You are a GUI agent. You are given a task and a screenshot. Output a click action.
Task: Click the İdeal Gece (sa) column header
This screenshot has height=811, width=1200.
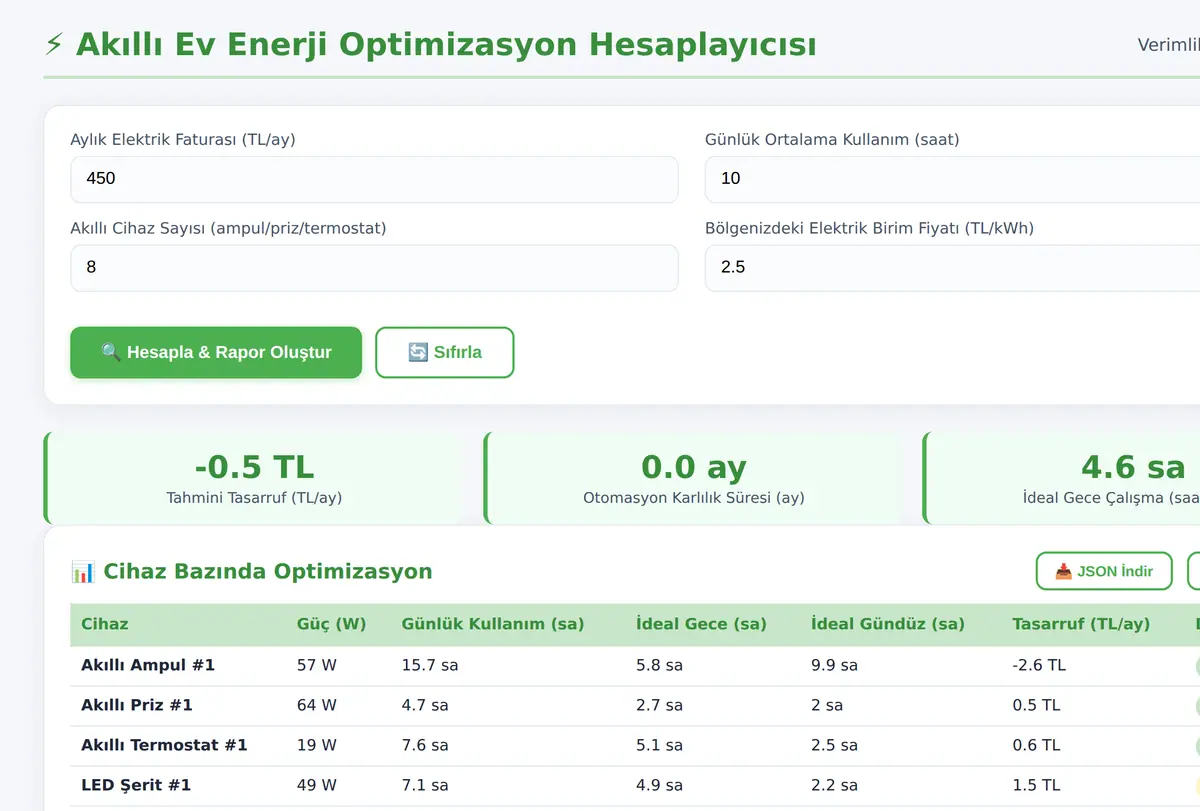pyautogui.click(x=701, y=624)
